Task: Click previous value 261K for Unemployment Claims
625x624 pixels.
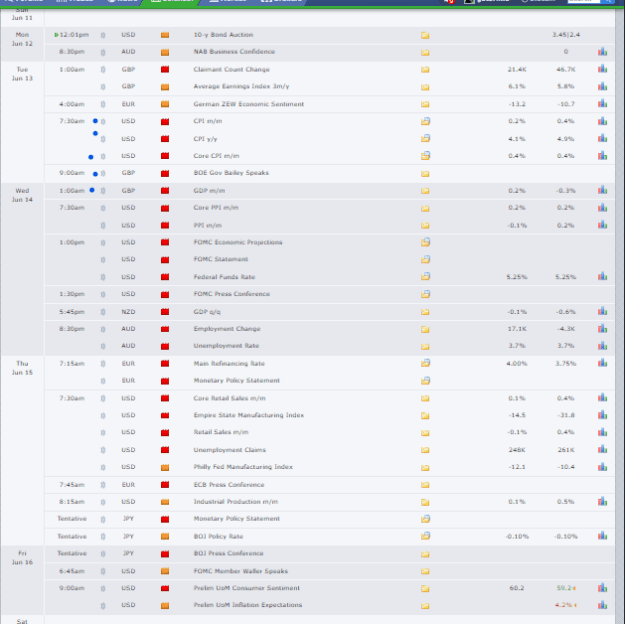Action: [566, 450]
